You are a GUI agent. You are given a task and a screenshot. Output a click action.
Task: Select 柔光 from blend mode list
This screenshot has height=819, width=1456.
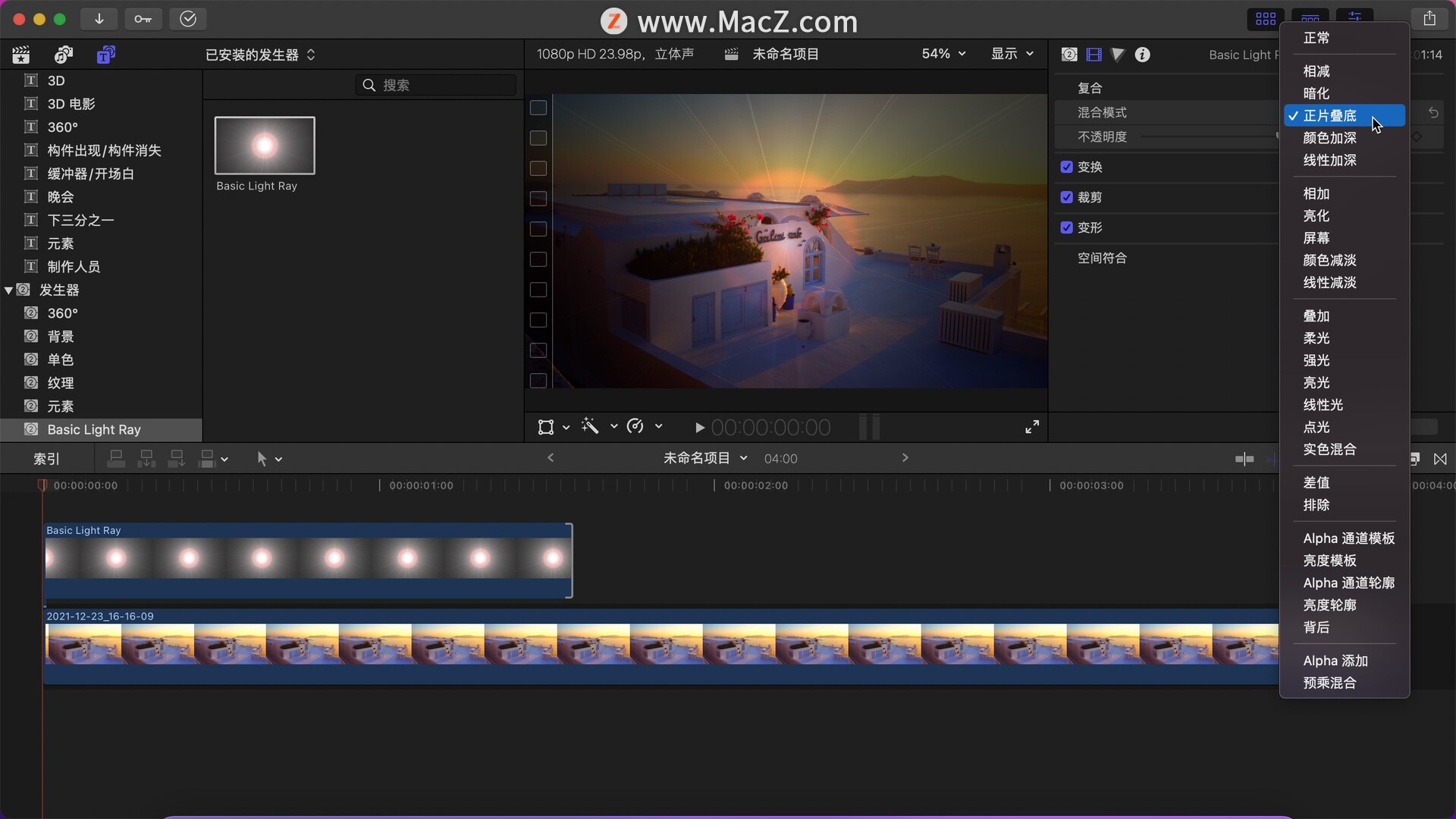[1316, 338]
